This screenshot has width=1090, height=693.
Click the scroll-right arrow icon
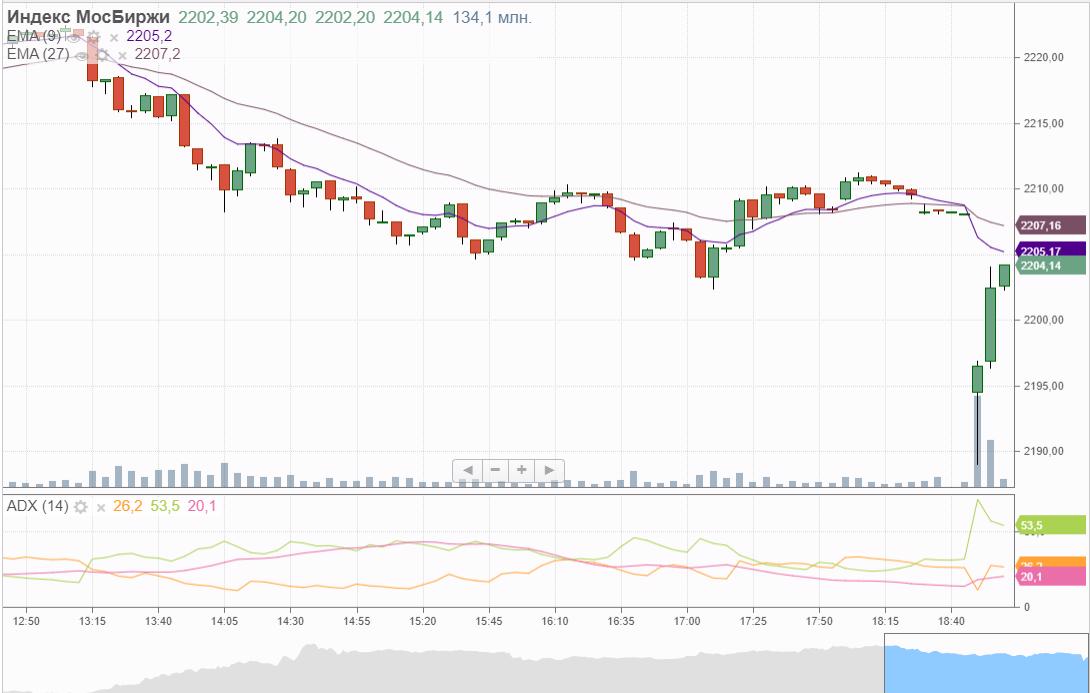tap(546, 470)
